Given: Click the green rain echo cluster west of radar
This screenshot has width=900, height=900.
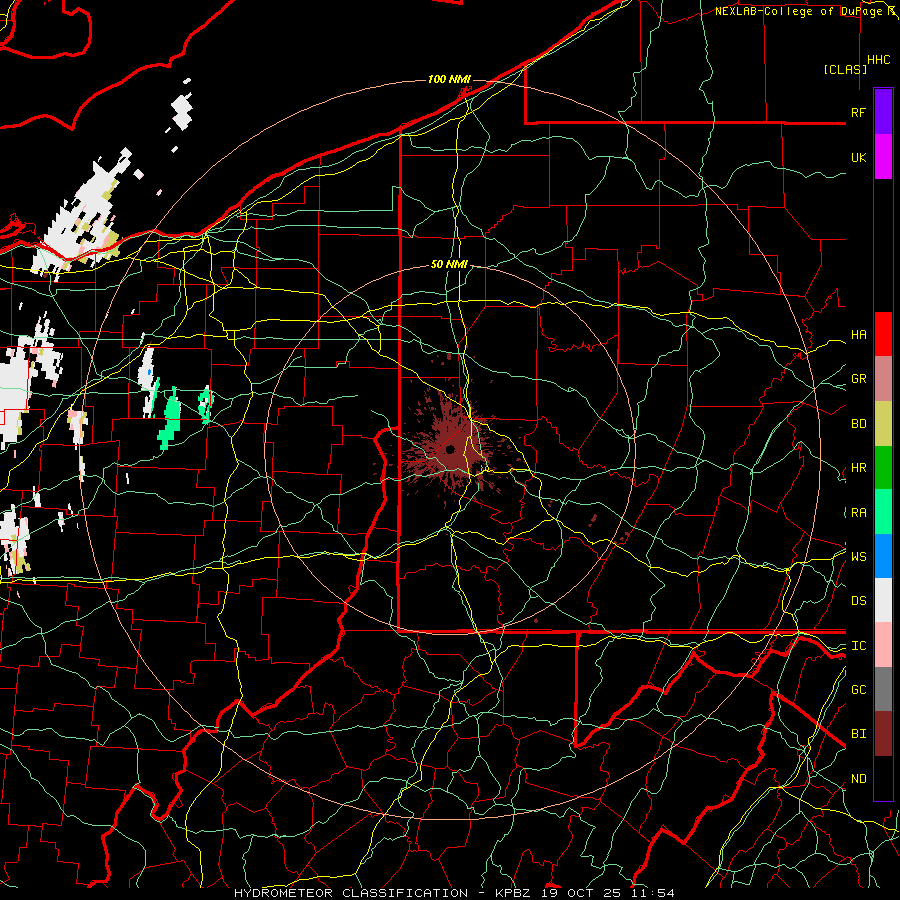Looking at the screenshot, I should pos(171,420).
